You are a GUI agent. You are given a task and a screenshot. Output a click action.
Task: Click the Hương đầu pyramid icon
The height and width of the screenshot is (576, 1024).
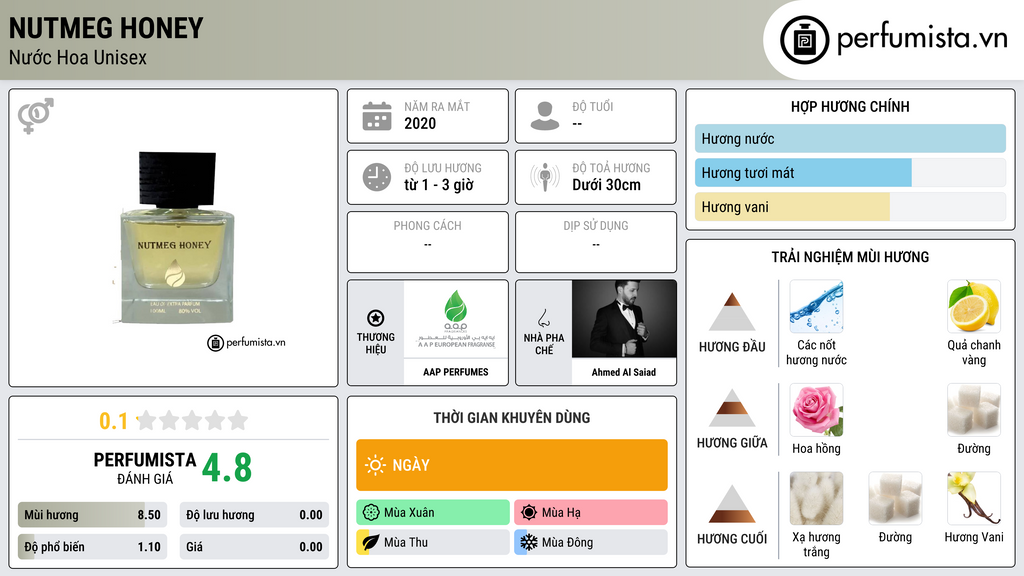coord(732,312)
